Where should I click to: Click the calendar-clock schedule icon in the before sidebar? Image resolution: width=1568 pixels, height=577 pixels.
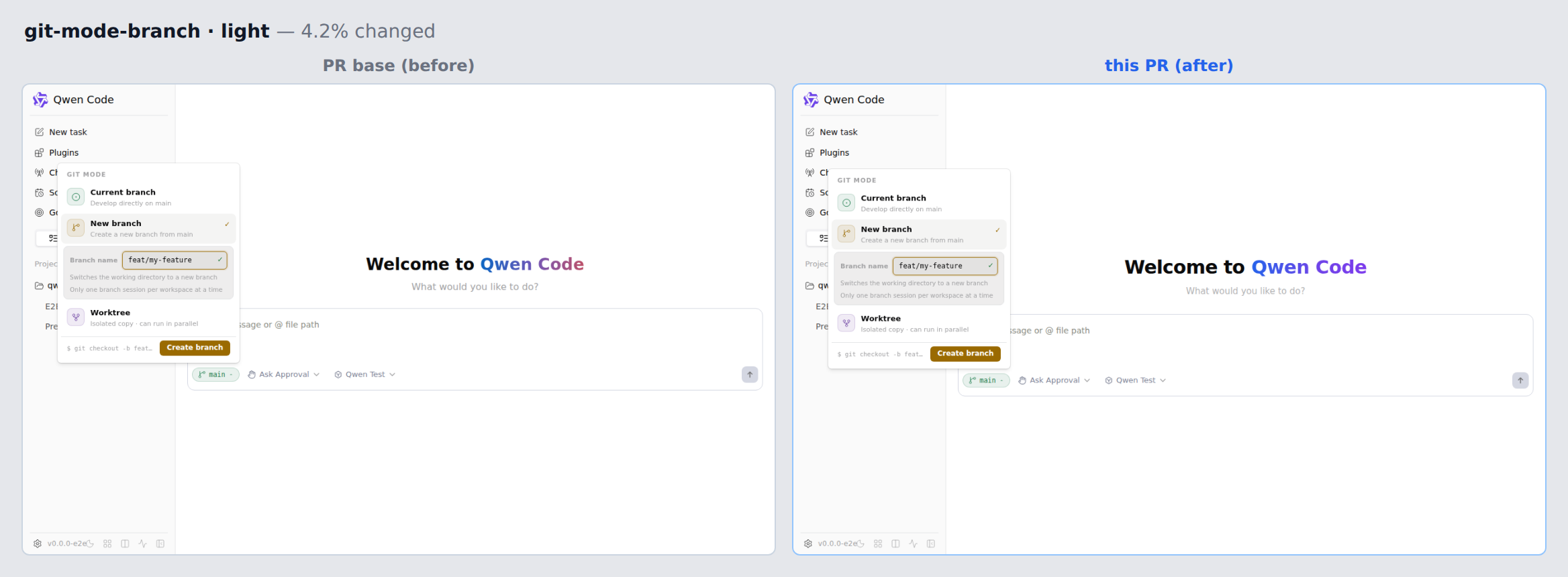pos(40,193)
